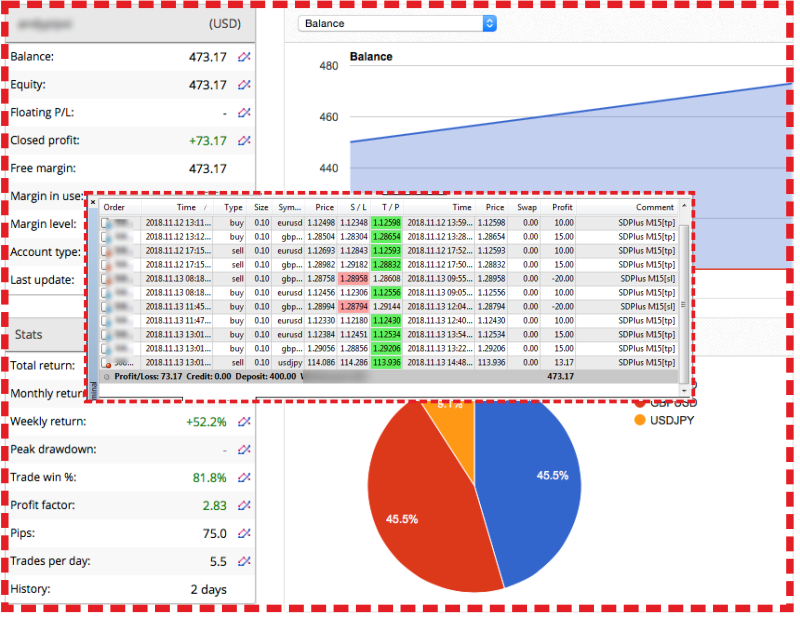Select order icon of gbp sell at 1.28982

[106, 265]
